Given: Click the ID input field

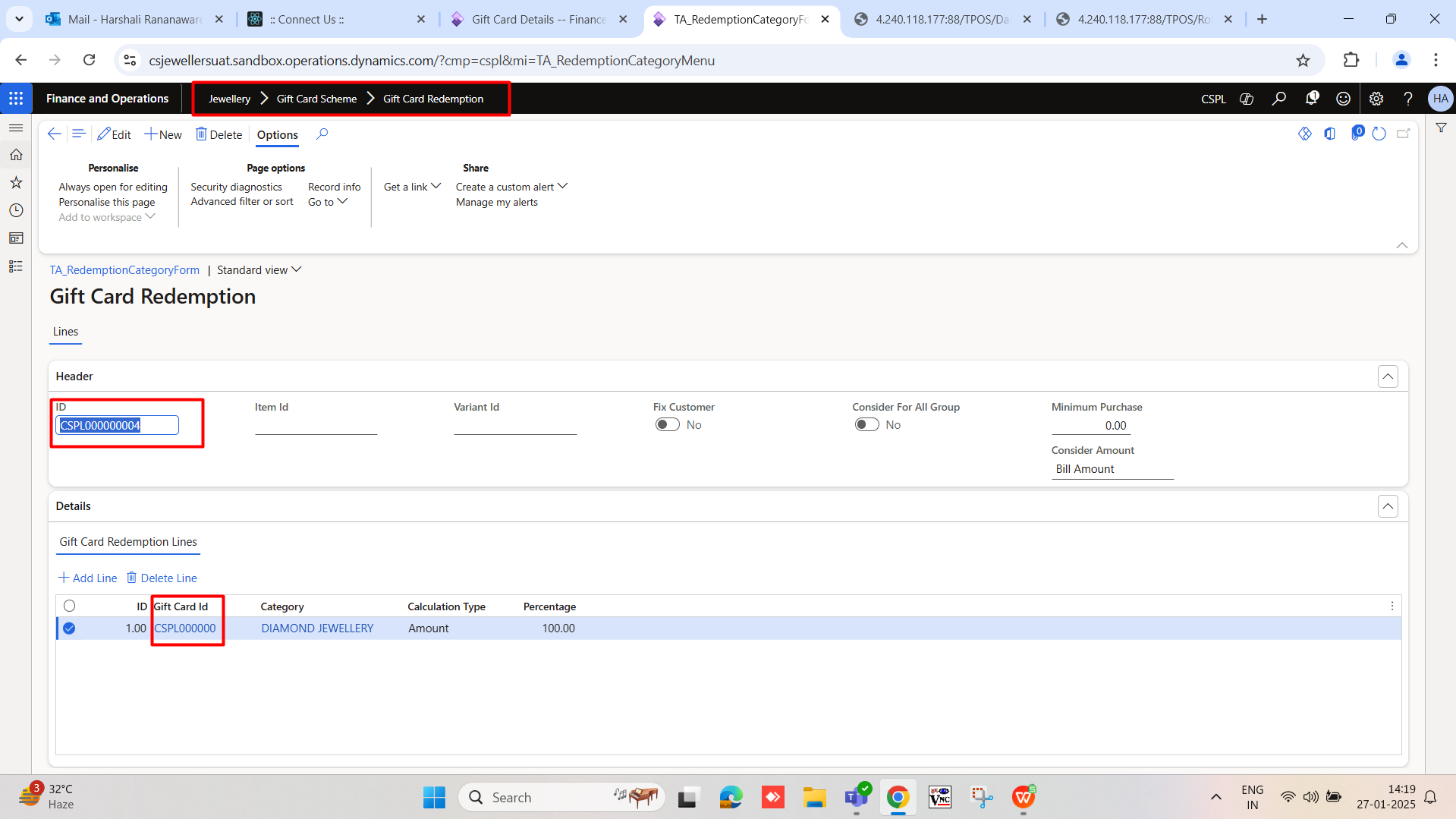Looking at the screenshot, I should pyautogui.click(x=117, y=425).
